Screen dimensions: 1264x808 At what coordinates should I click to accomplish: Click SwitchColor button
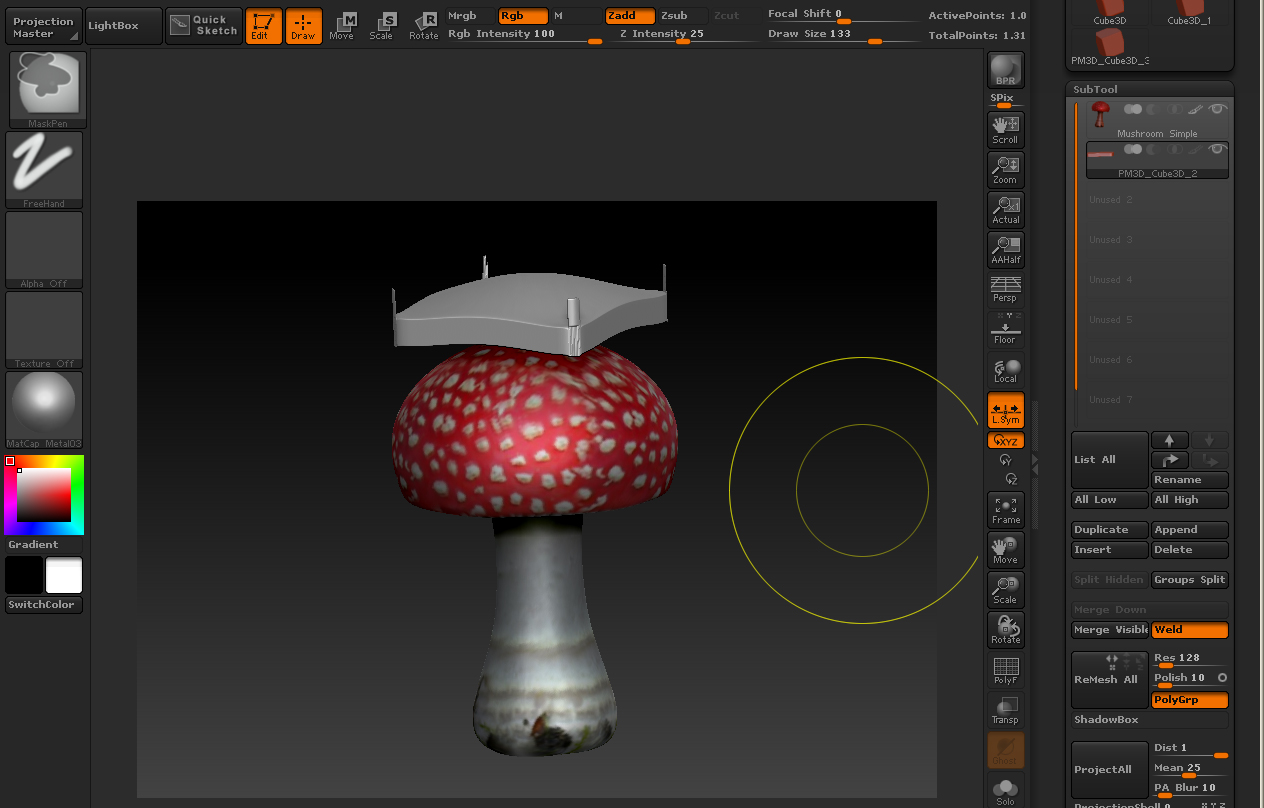click(x=43, y=605)
